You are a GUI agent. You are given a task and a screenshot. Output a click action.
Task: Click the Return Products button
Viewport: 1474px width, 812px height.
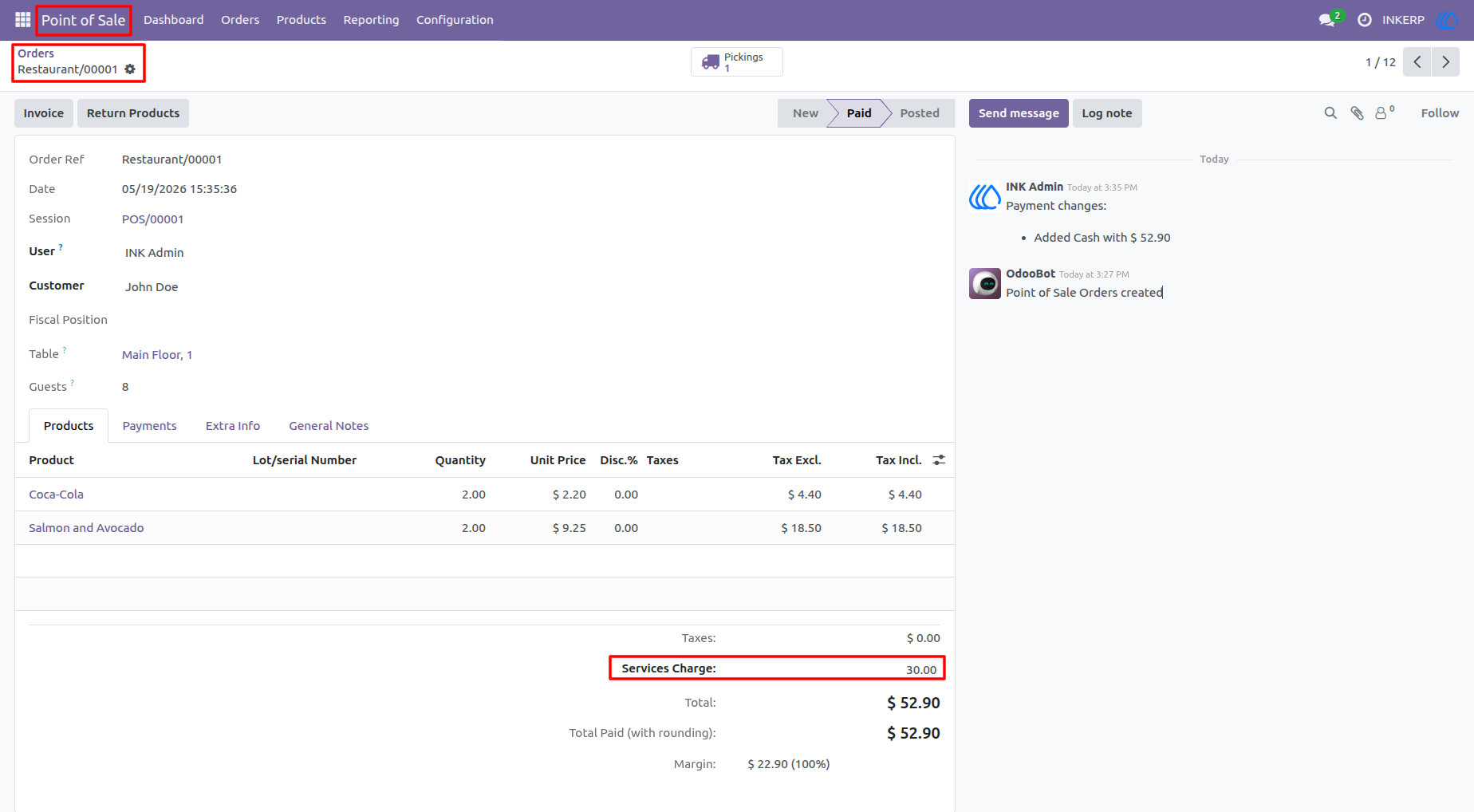click(133, 113)
